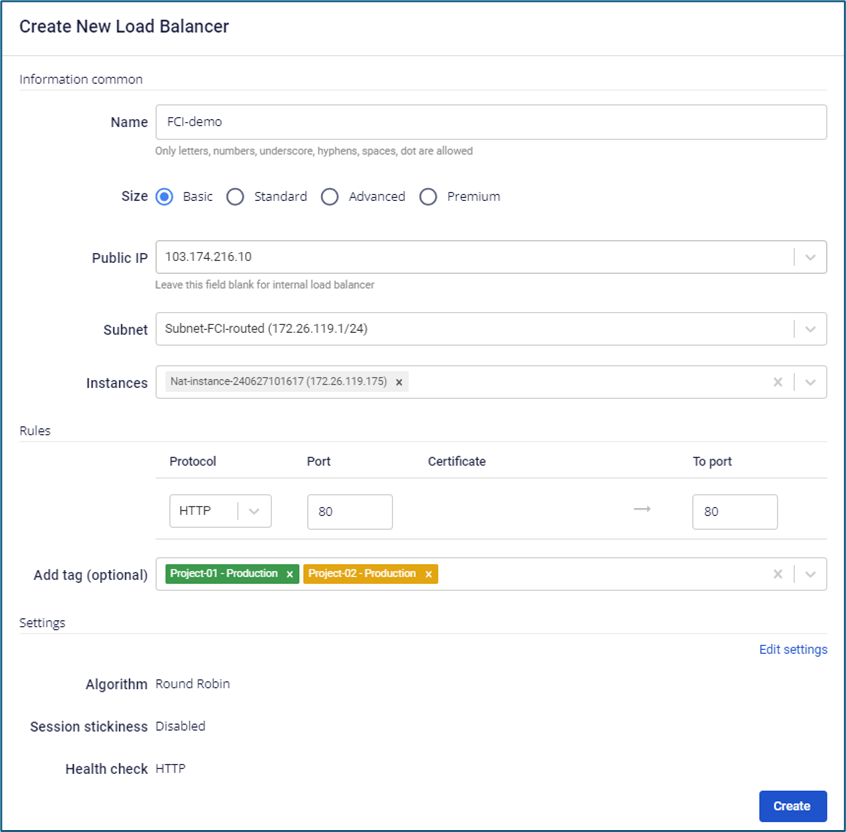
Task: Choose the Advanced size radio button
Action: point(330,197)
